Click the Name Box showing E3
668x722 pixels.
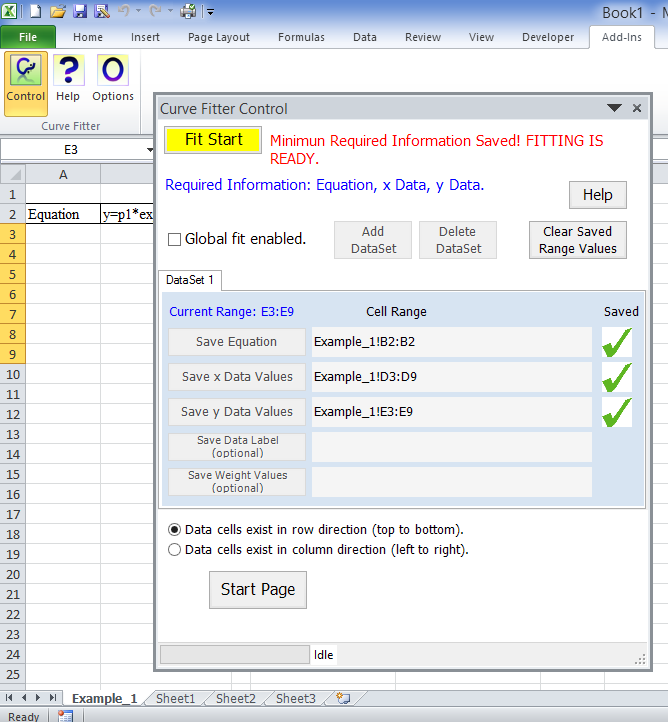click(71, 150)
